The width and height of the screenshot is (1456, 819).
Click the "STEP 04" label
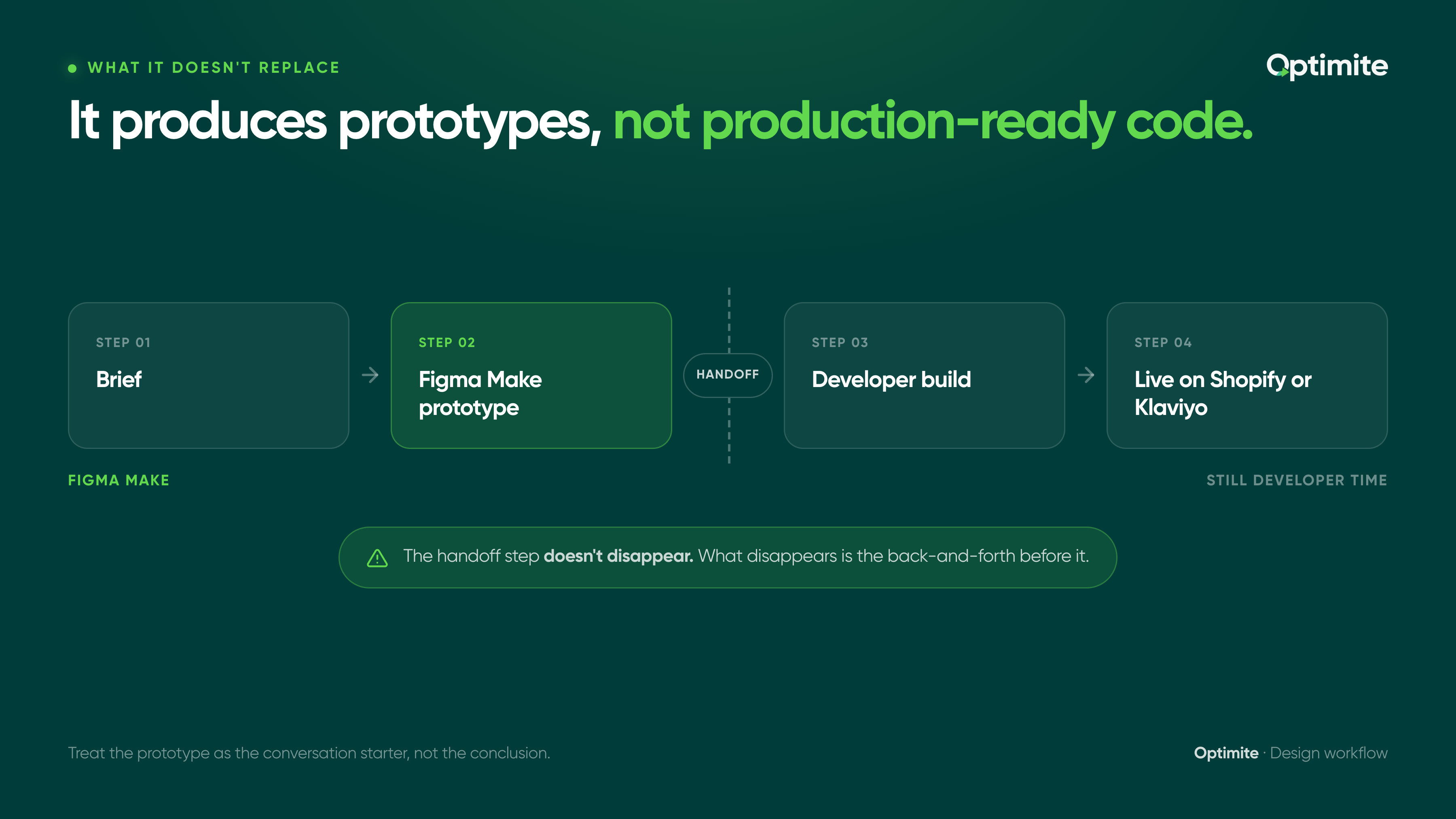[x=1163, y=343]
